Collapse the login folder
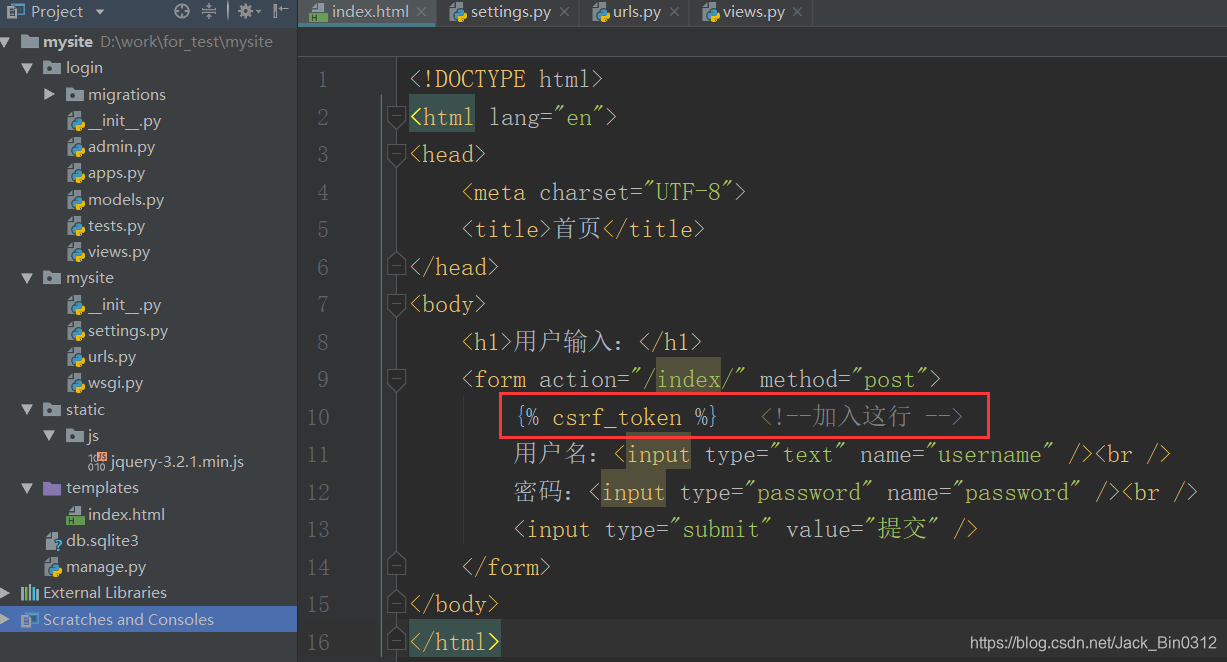 coord(28,68)
